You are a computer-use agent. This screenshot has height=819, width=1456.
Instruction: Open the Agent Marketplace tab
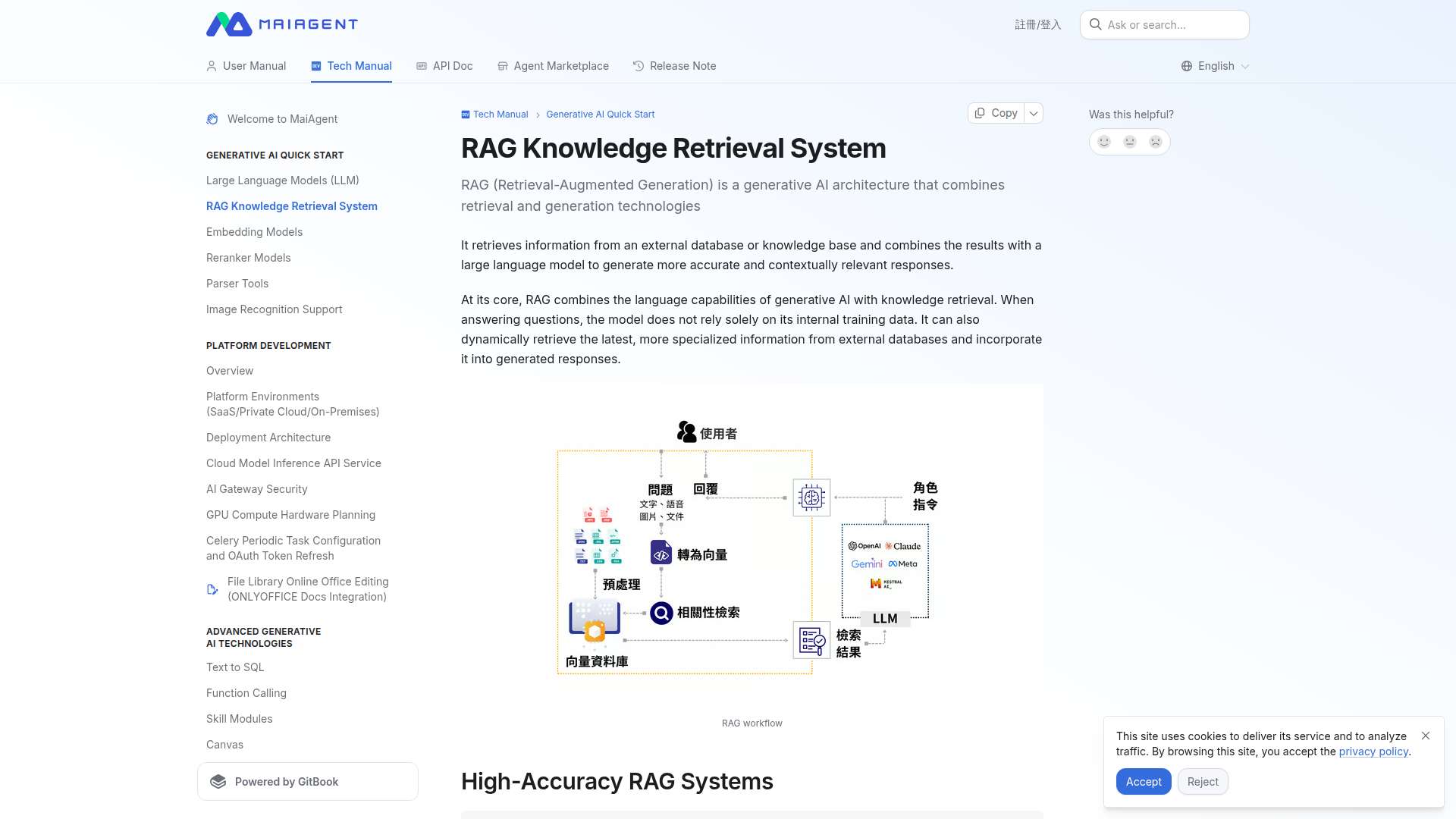[553, 66]
